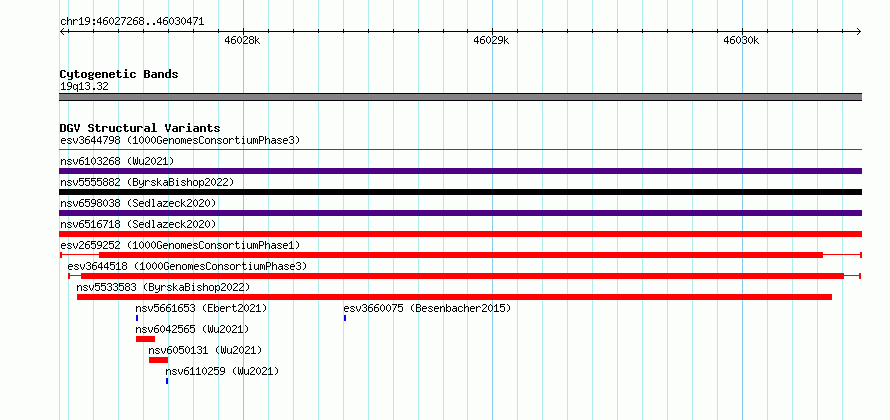
Task: Select the small blue esv3660075 marker
Action: click(345, 318)
